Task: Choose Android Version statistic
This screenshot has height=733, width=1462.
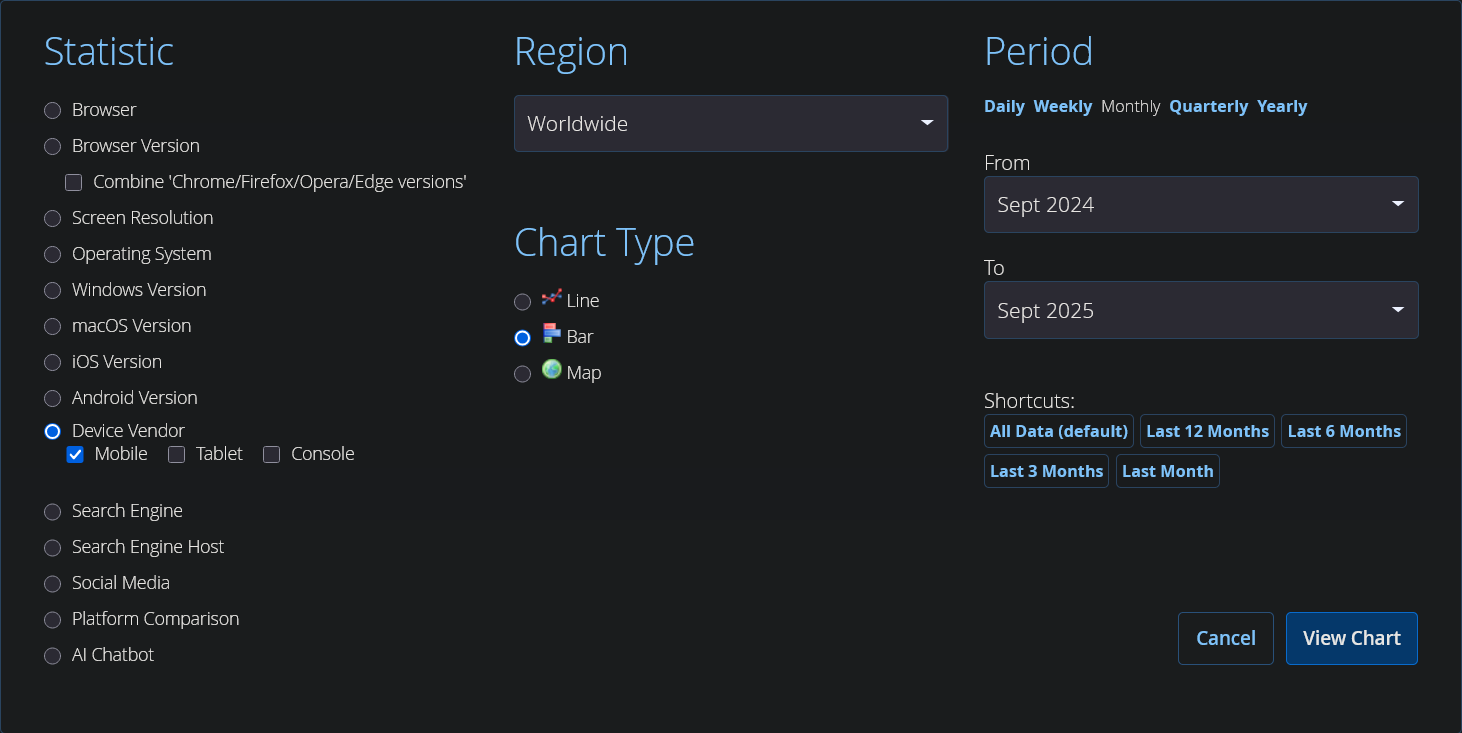Action: click(x=53, y=398)
